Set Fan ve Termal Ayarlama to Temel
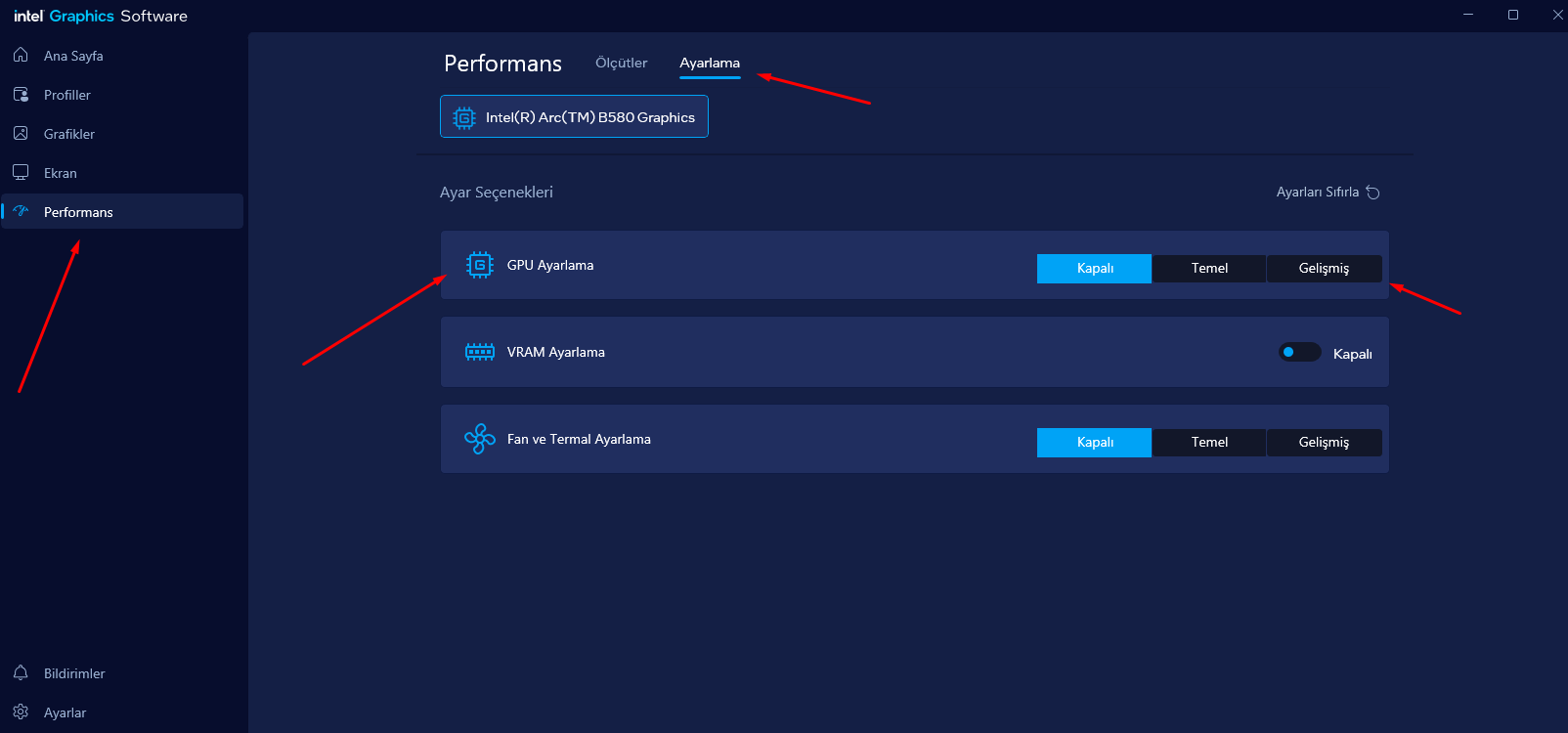 pyautogui.click(x=1209, y=443)
